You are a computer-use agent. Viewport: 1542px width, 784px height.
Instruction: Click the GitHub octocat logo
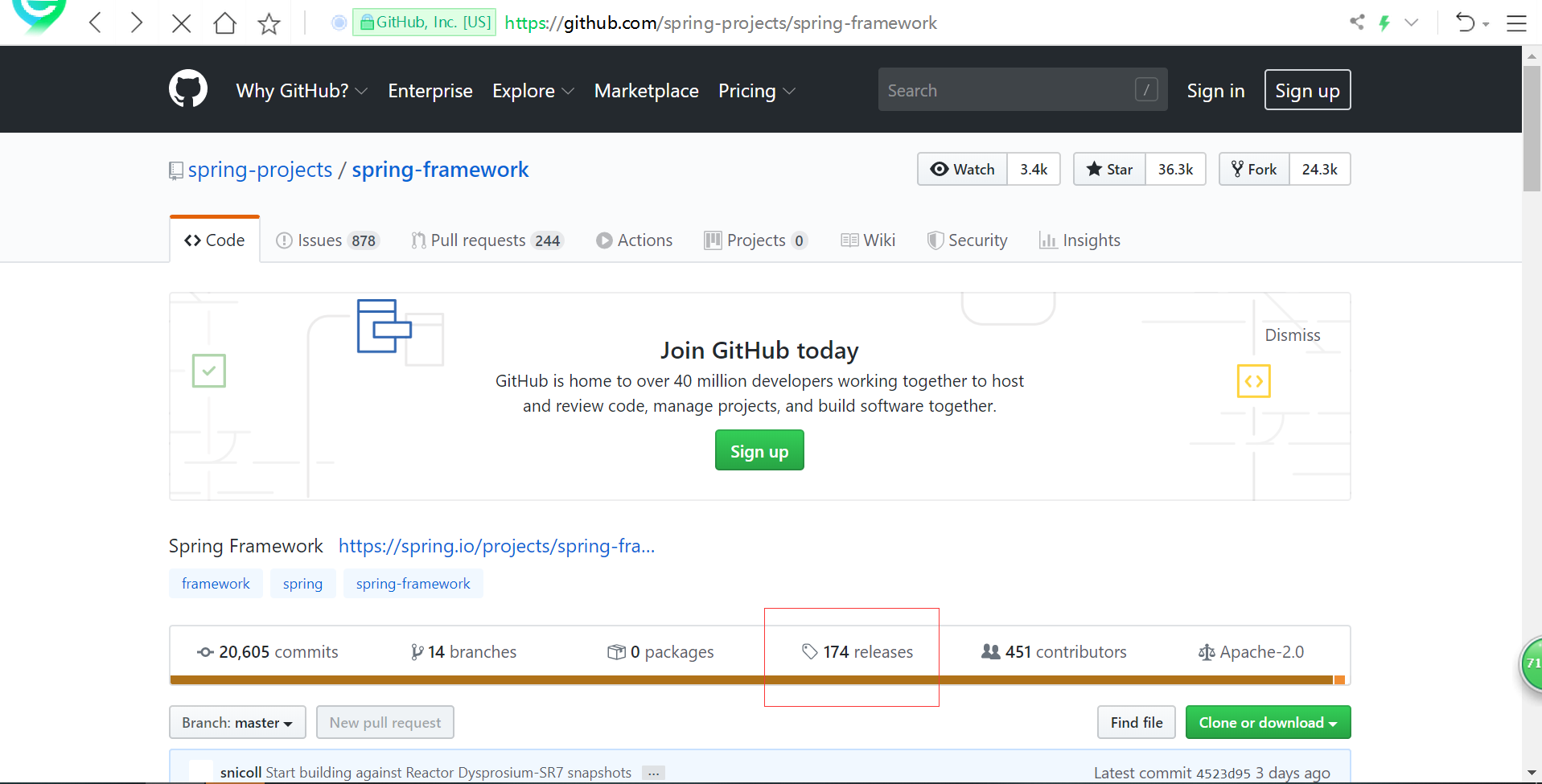(x=188, y=88)
